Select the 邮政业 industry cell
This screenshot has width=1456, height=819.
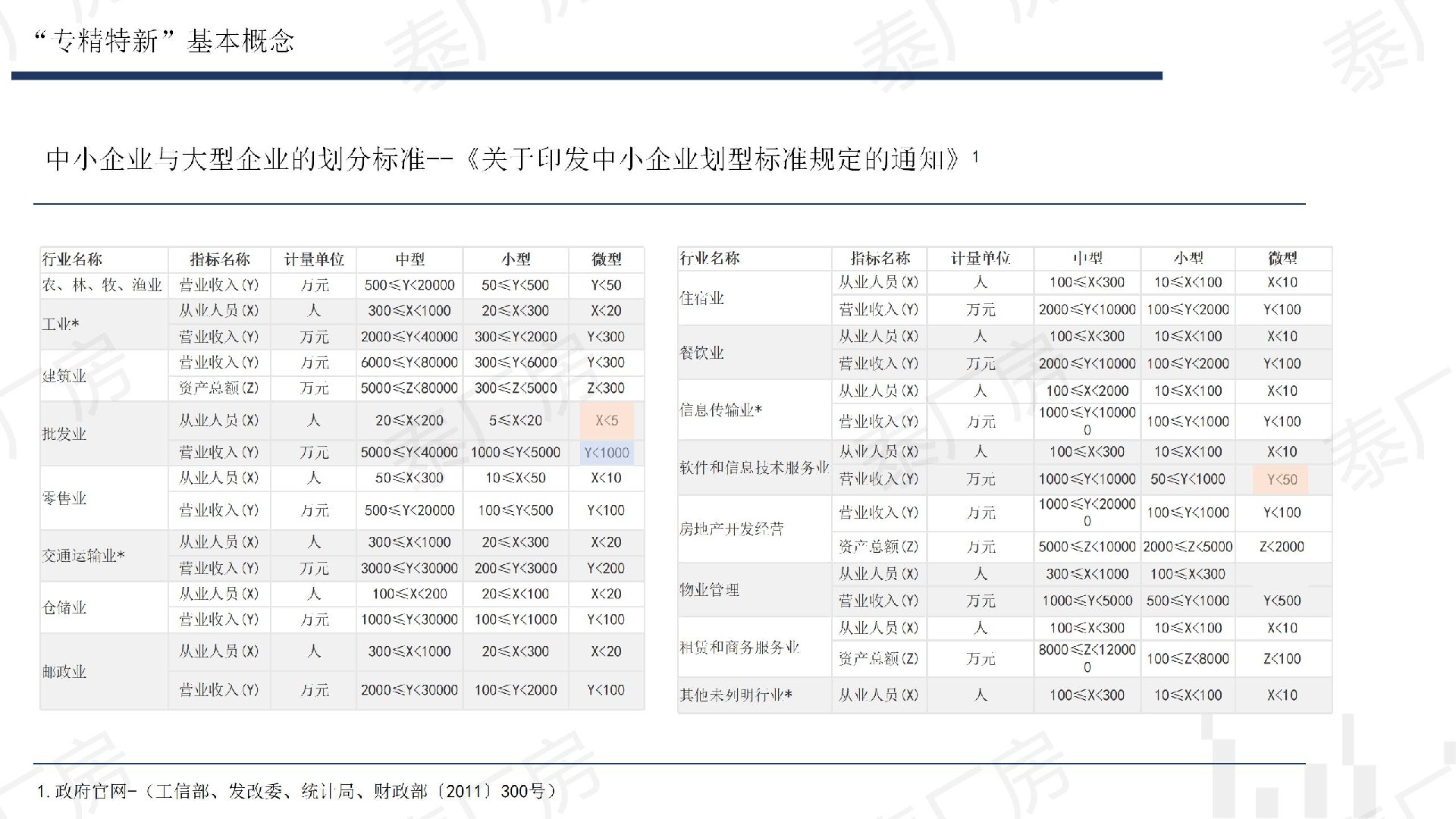tap(103, 671)
